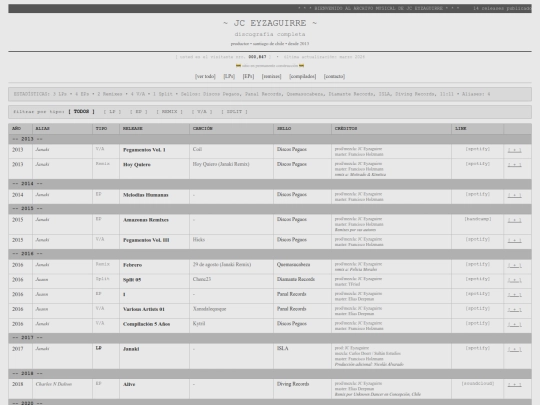This screenshot has width=540, height=405.
Task: Expand details for Amazonas Remixes row
Action: (x=514, y=220)
